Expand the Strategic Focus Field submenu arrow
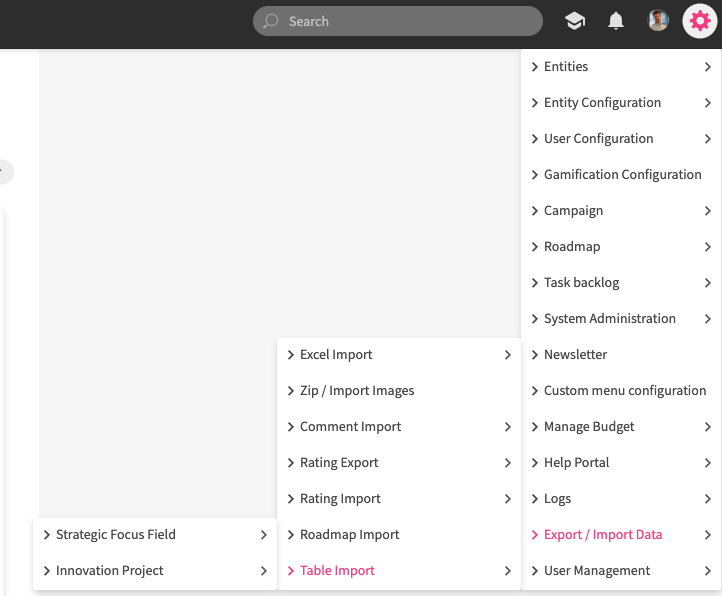The width and height of the screenshot is (722, 596). click(263, 535)
